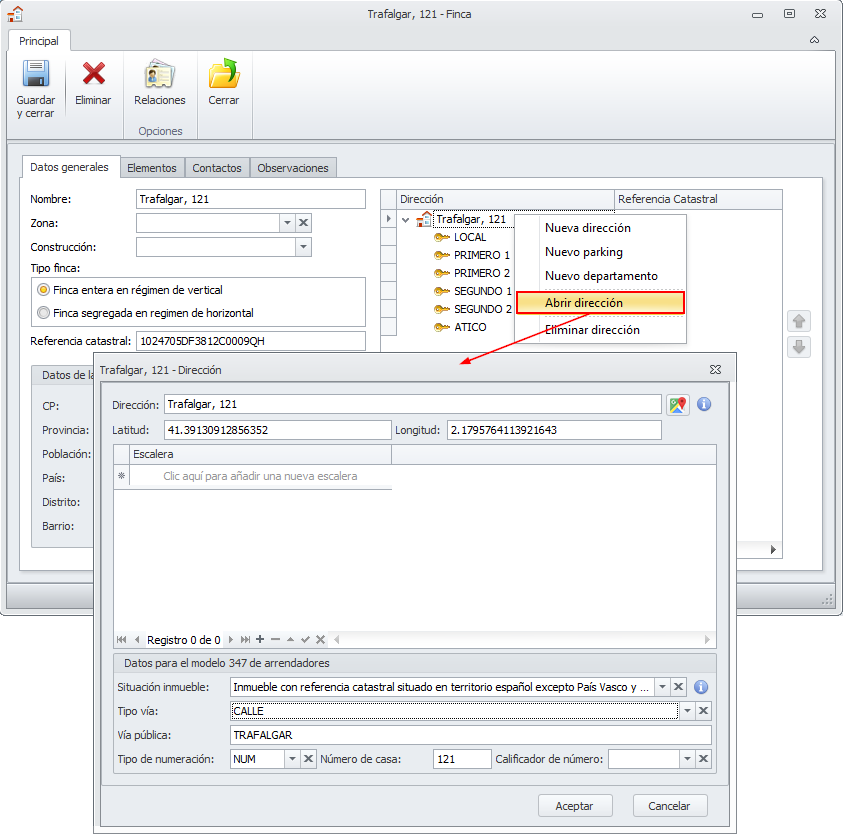Click the Aceptar button
Viewport: 844px width, 836px height.
pyautogui.click(x=575, y=806)
